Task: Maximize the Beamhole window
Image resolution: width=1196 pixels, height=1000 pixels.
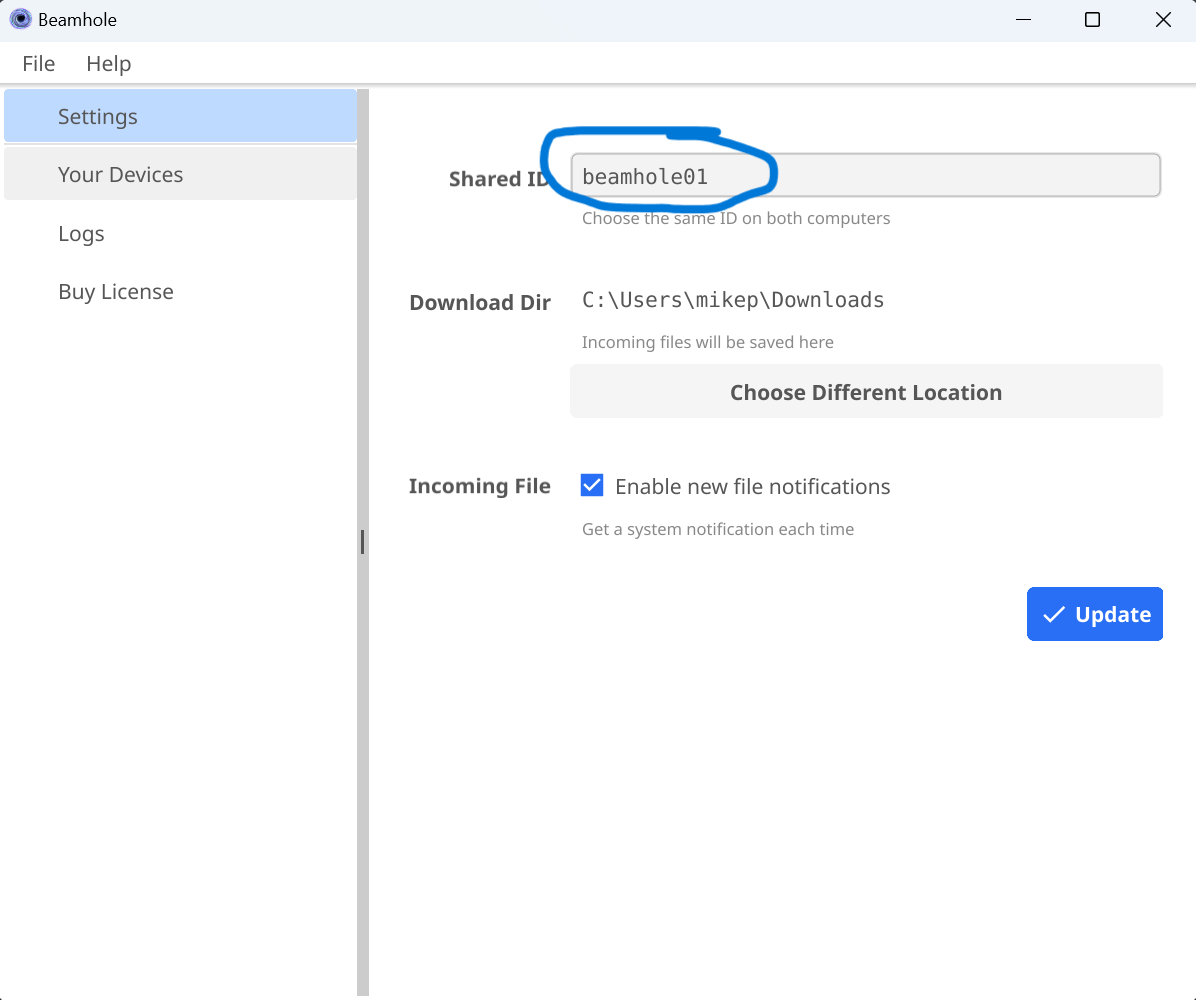Action: pyautogui.click(x=1092, y=20)
